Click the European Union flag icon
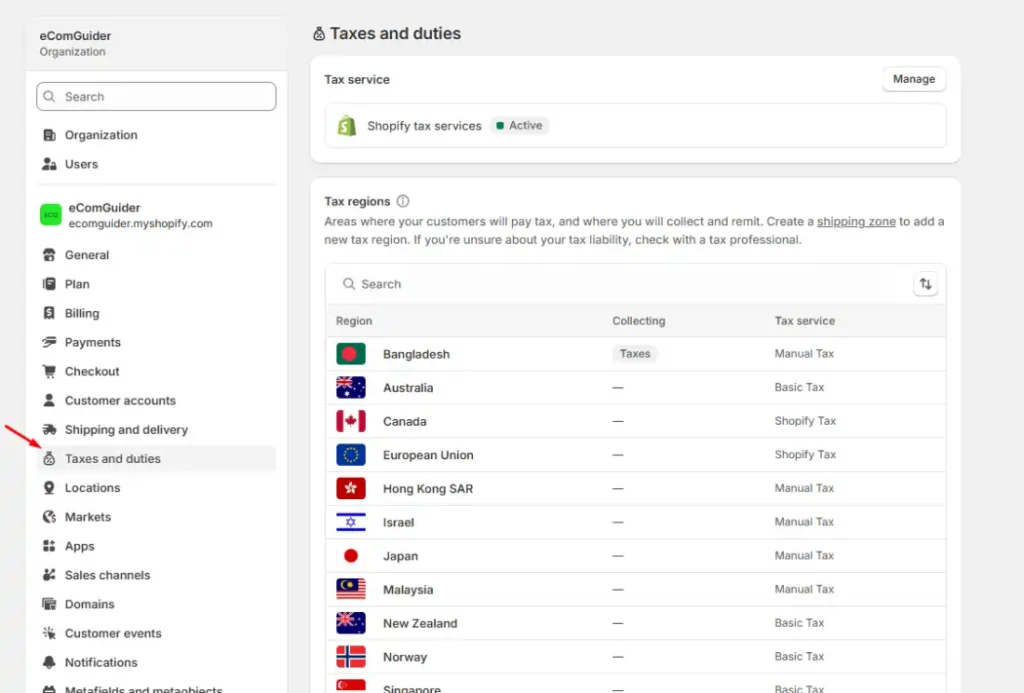This screenshot has width=1024, height=693. coord(351,455)
